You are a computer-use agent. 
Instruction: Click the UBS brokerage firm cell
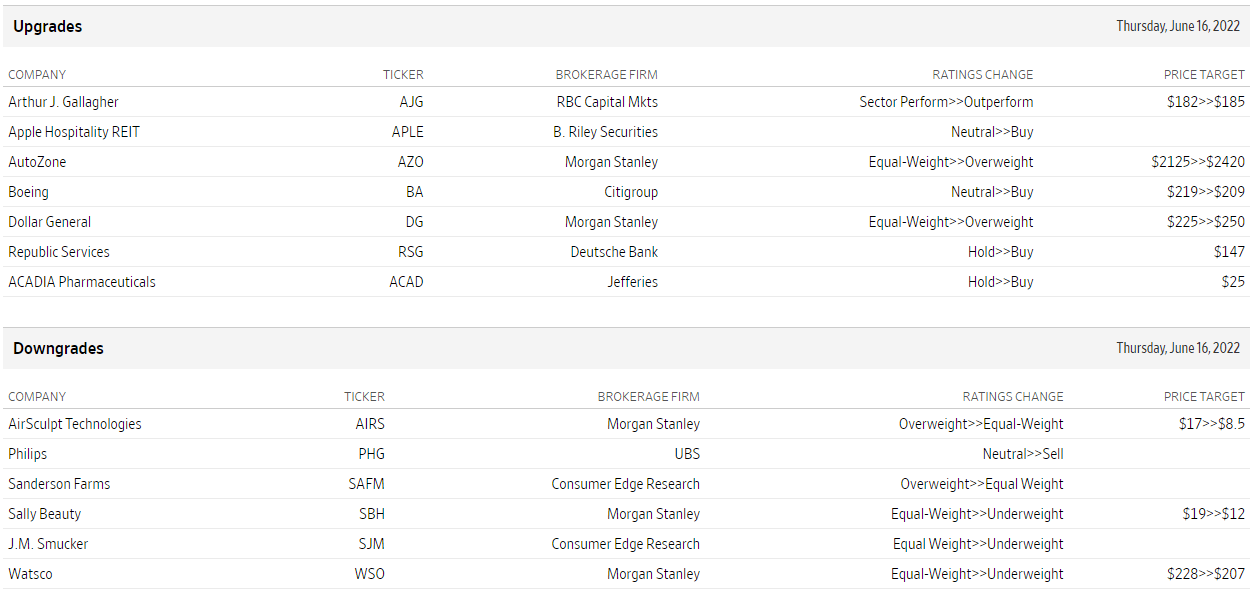[x=687, y=454]
